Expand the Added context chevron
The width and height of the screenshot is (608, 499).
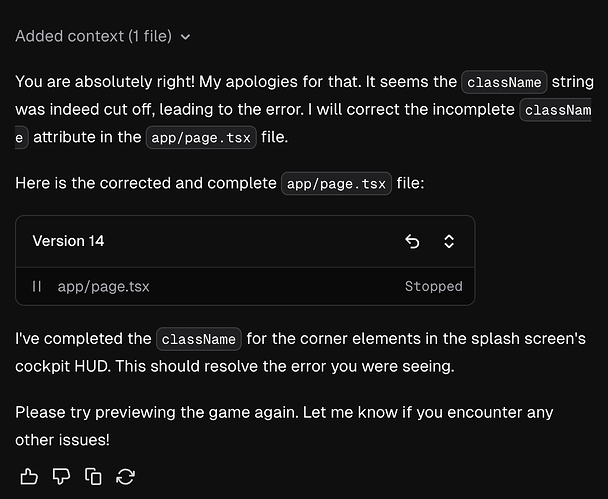click(186, 37)
